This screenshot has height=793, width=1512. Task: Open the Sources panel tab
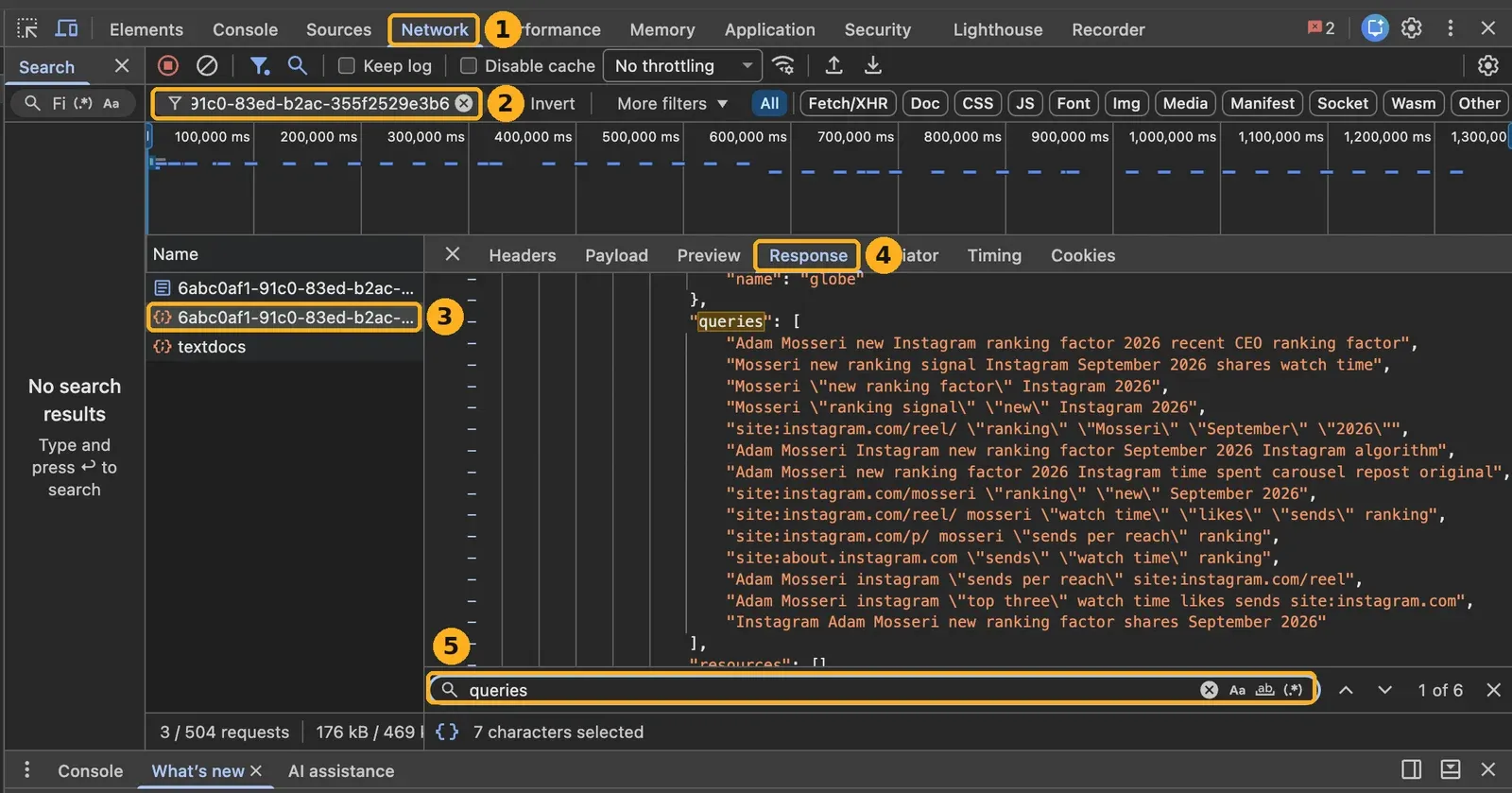[x=338, y=29]
